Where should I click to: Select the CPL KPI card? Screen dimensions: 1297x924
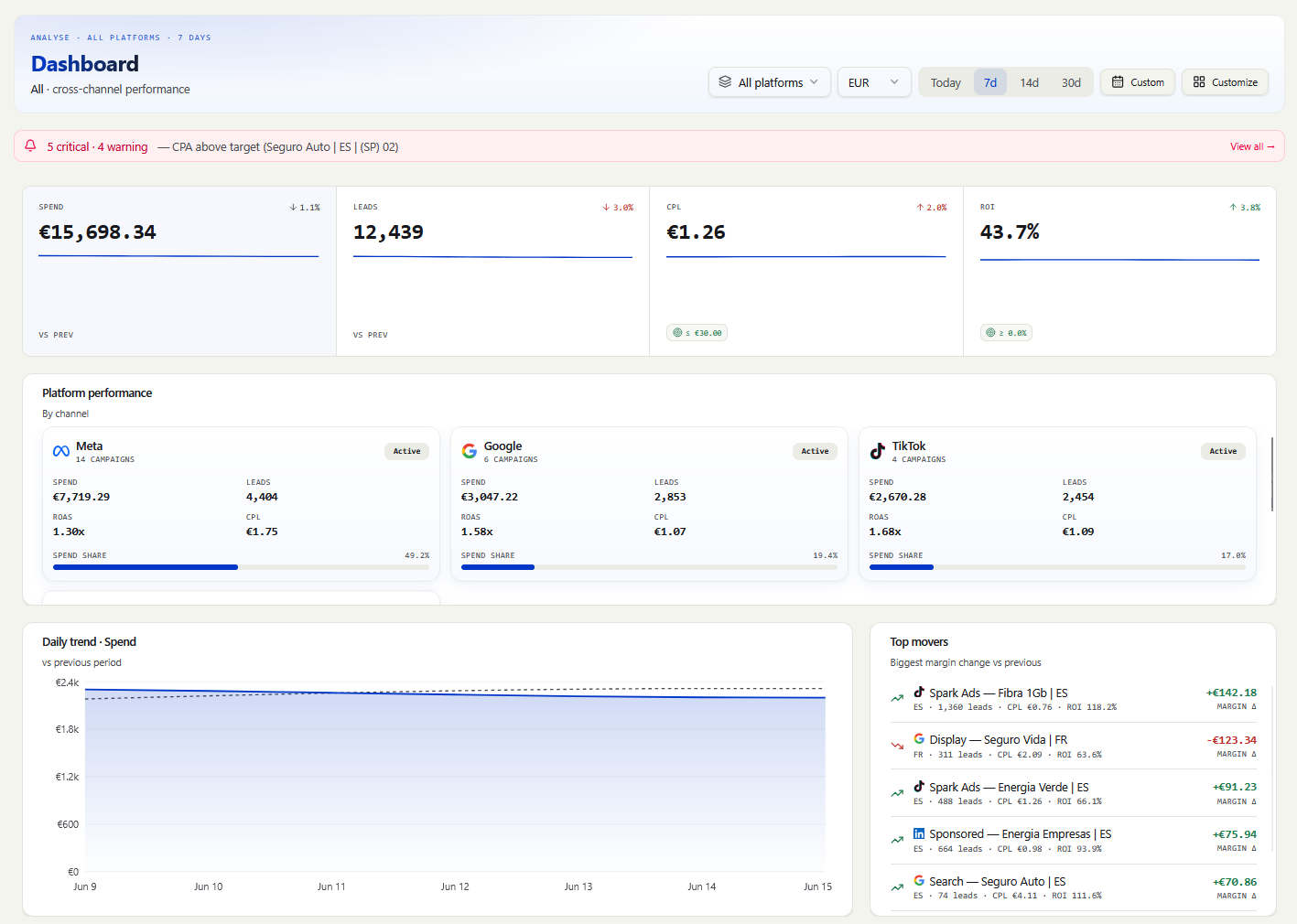click(806, 271)
